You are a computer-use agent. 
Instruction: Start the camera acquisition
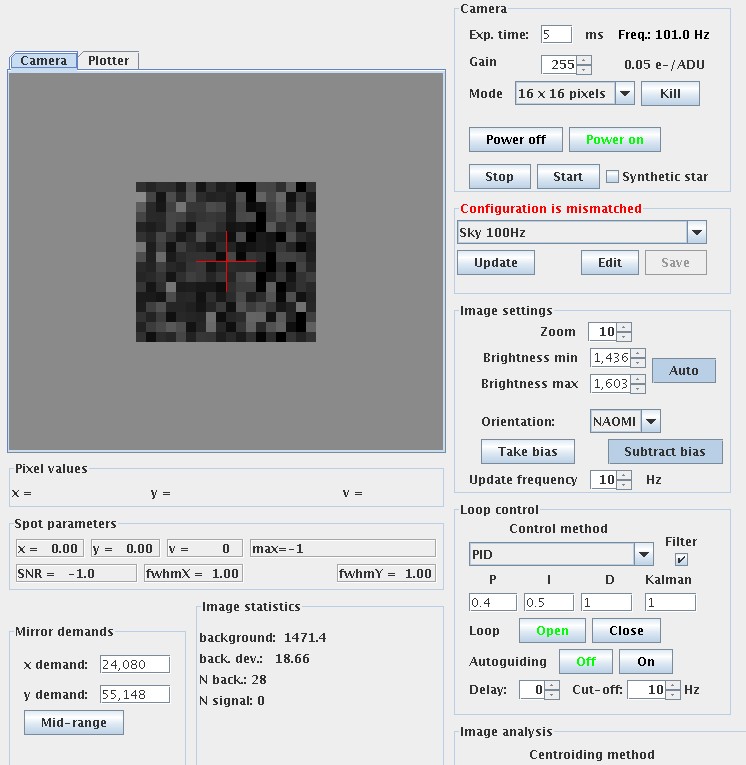tap(567, 177)
